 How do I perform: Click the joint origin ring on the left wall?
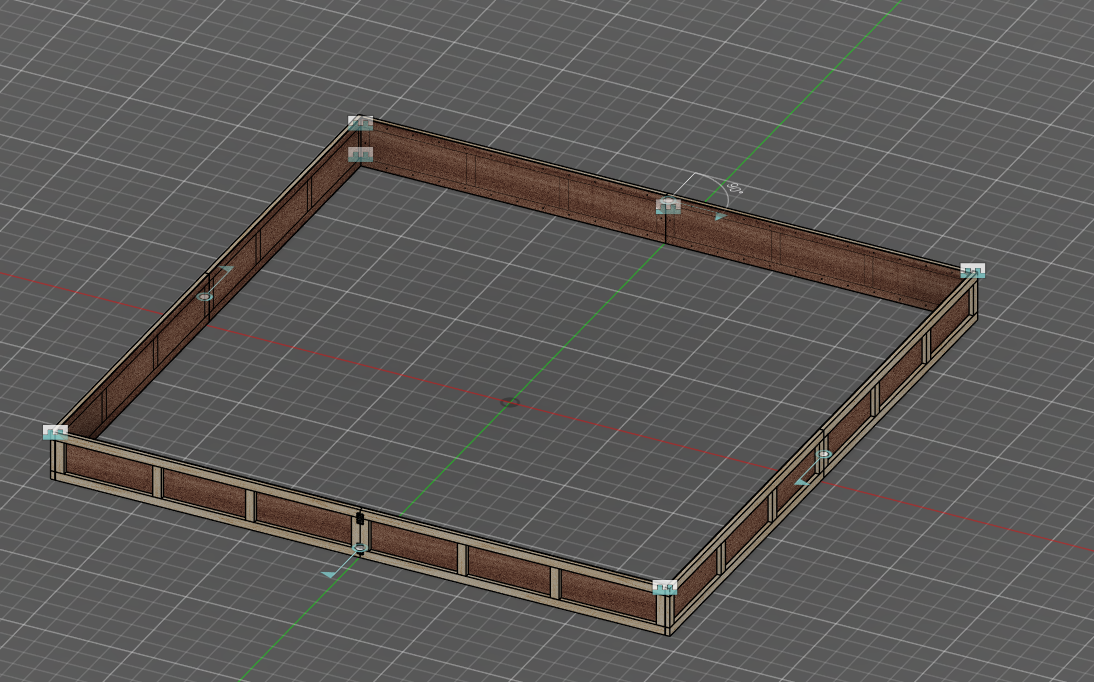204,297
